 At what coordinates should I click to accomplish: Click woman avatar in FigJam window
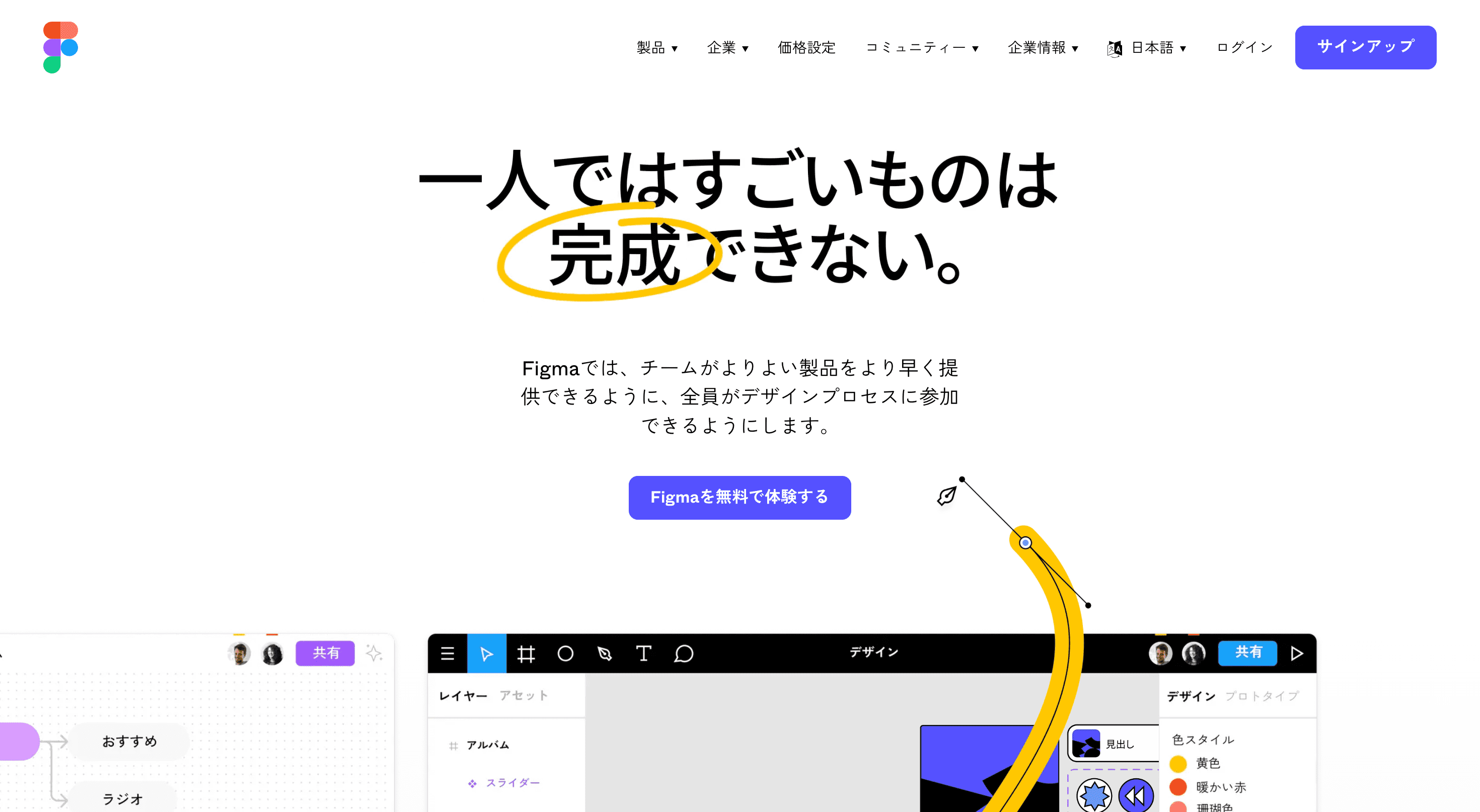pos(272,654)
